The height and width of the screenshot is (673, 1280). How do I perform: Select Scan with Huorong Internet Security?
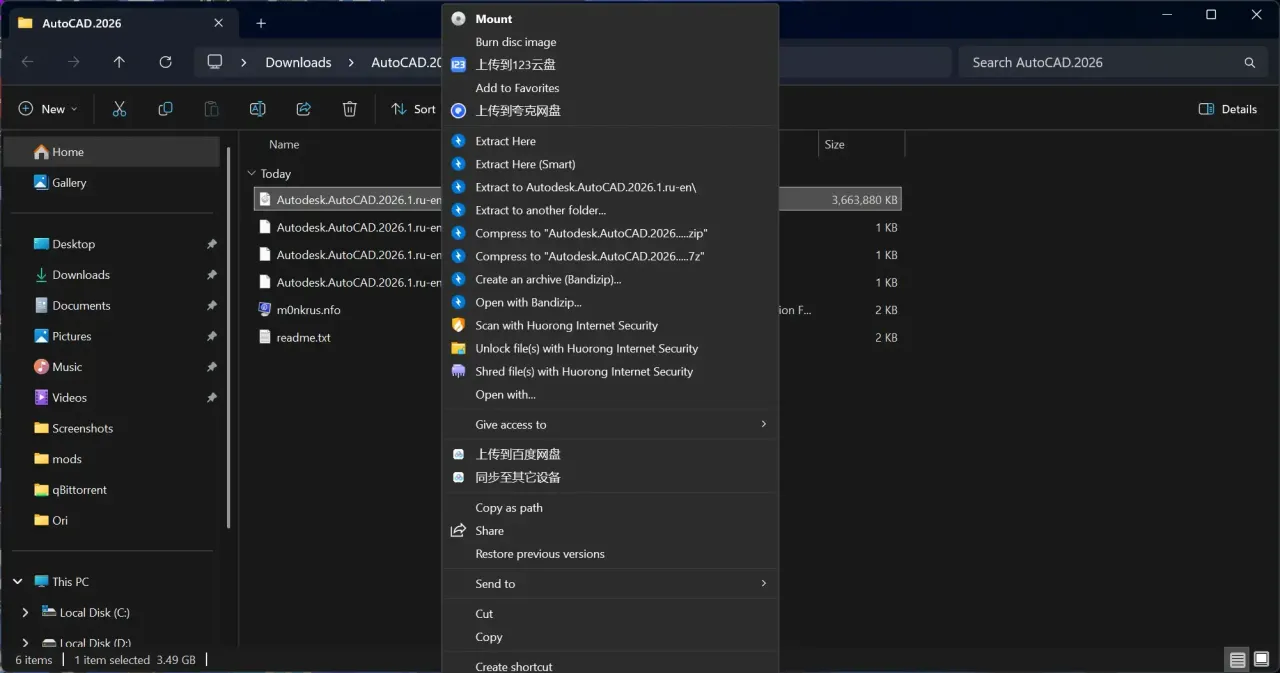click(611, 325)
